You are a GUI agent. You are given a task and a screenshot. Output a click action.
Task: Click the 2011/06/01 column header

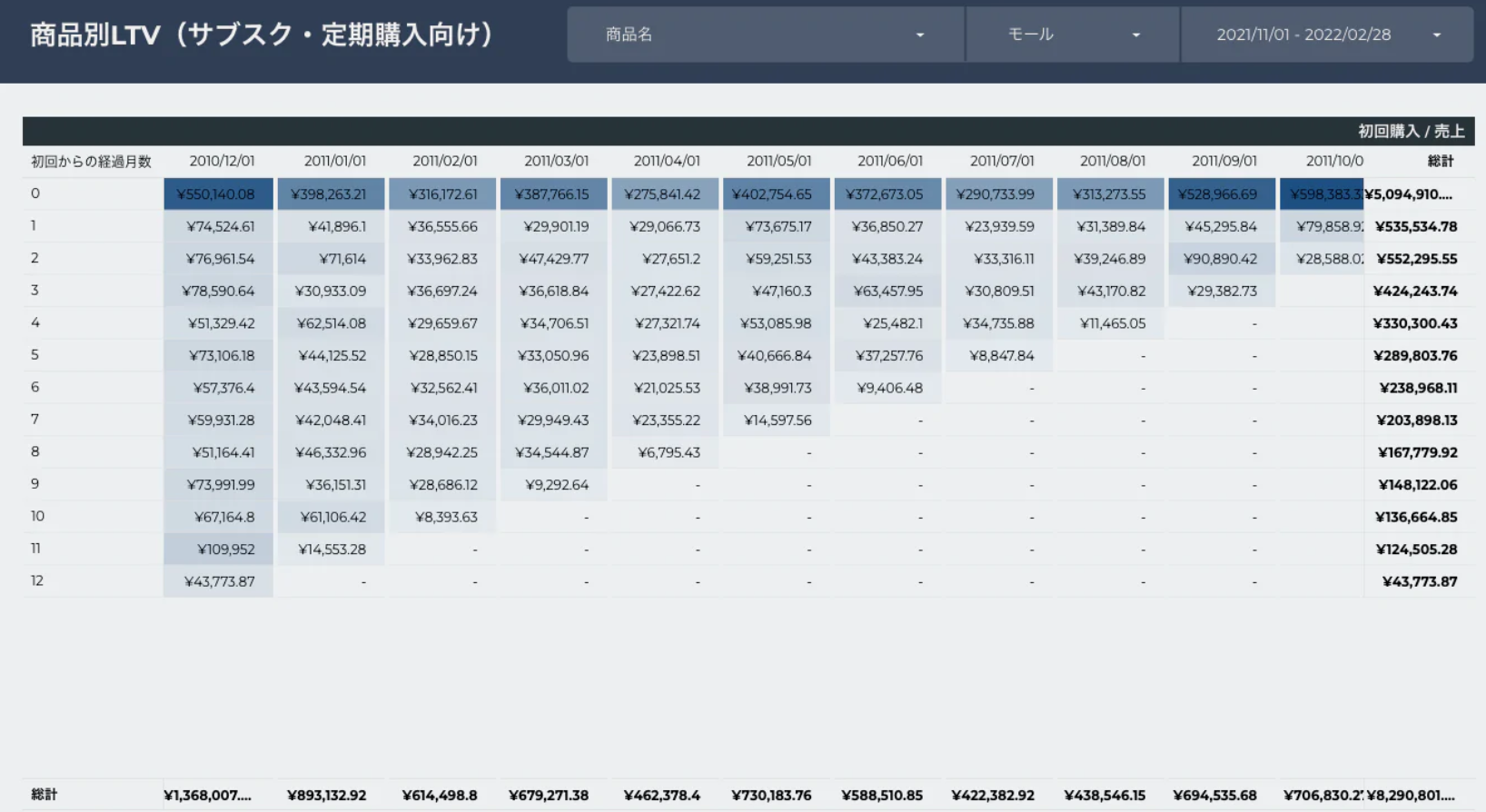pyautogui.click(x=890, y=161)
